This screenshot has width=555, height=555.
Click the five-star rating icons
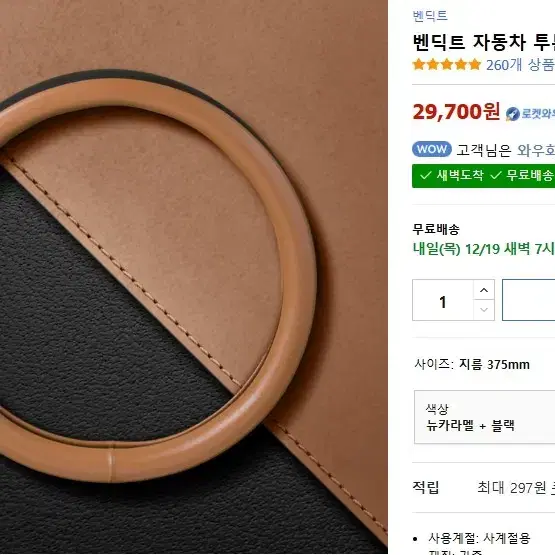[447, 64]
